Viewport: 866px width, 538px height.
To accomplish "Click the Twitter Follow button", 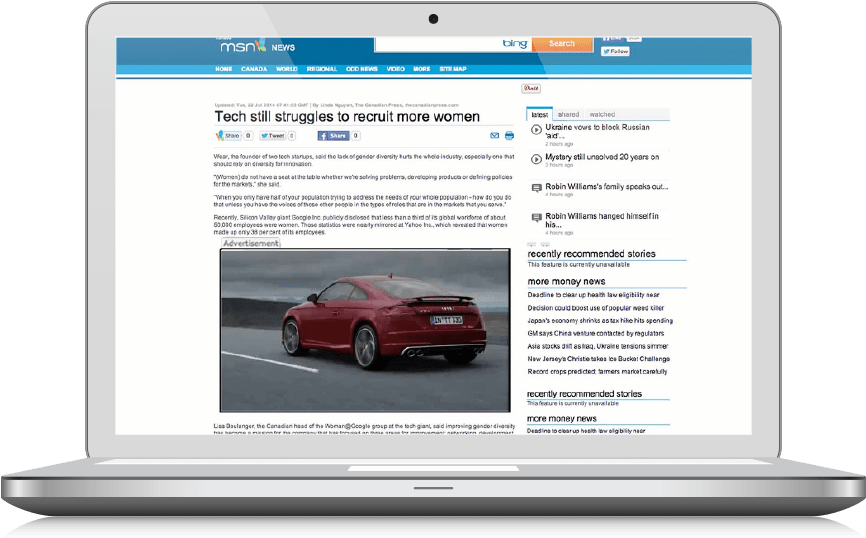I will (615, 51).
